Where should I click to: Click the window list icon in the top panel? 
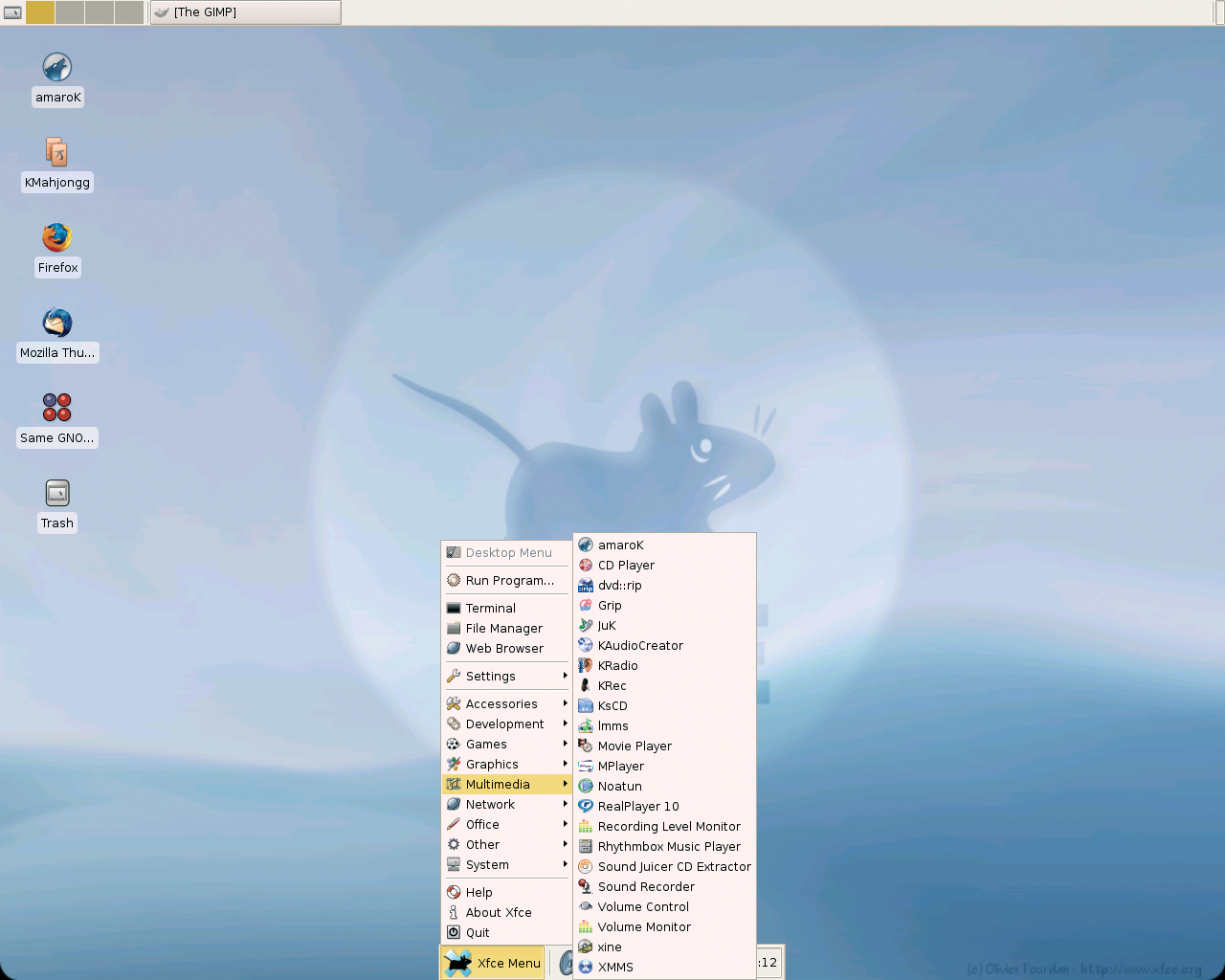point(12,12)
